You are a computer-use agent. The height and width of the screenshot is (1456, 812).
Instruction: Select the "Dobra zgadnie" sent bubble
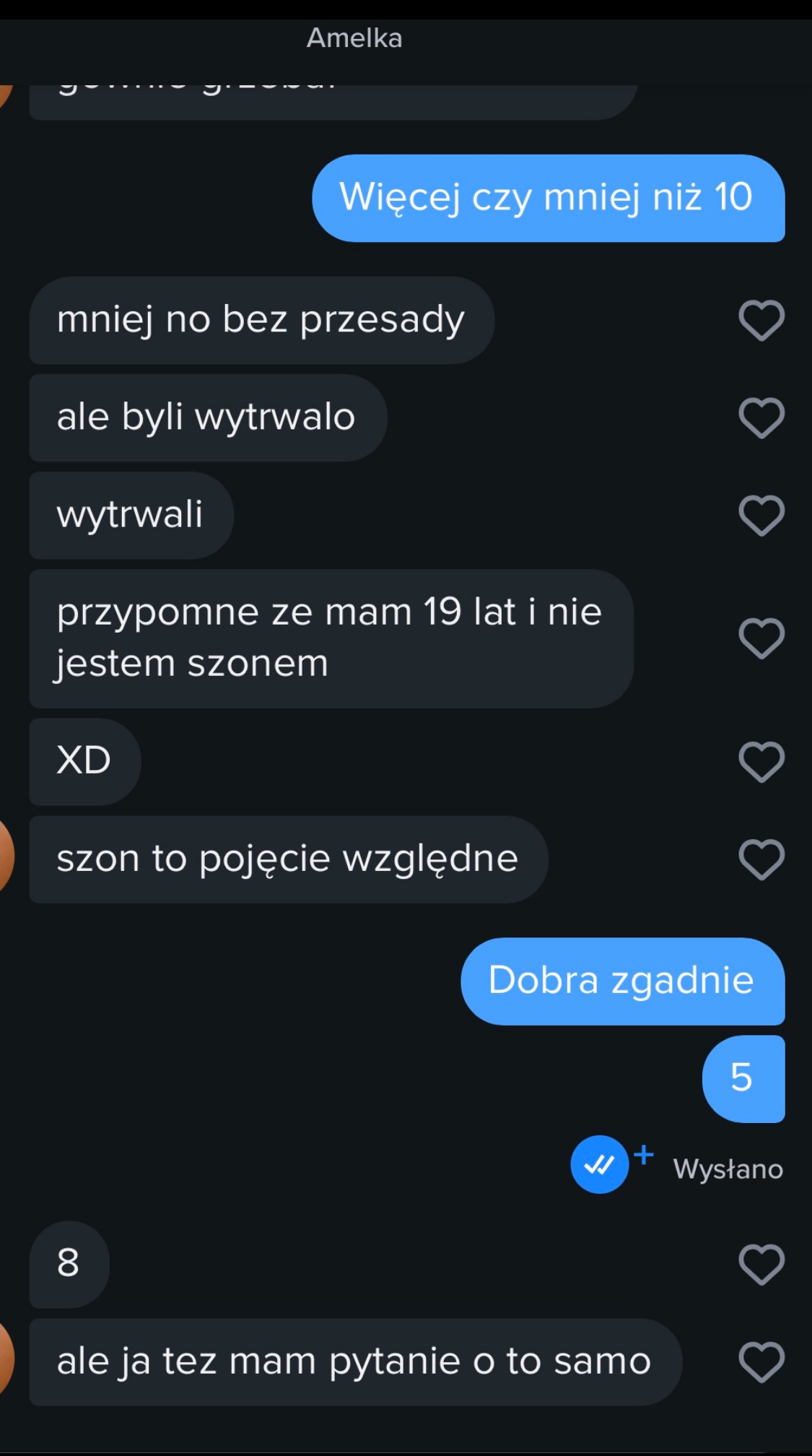pos(623,981)
